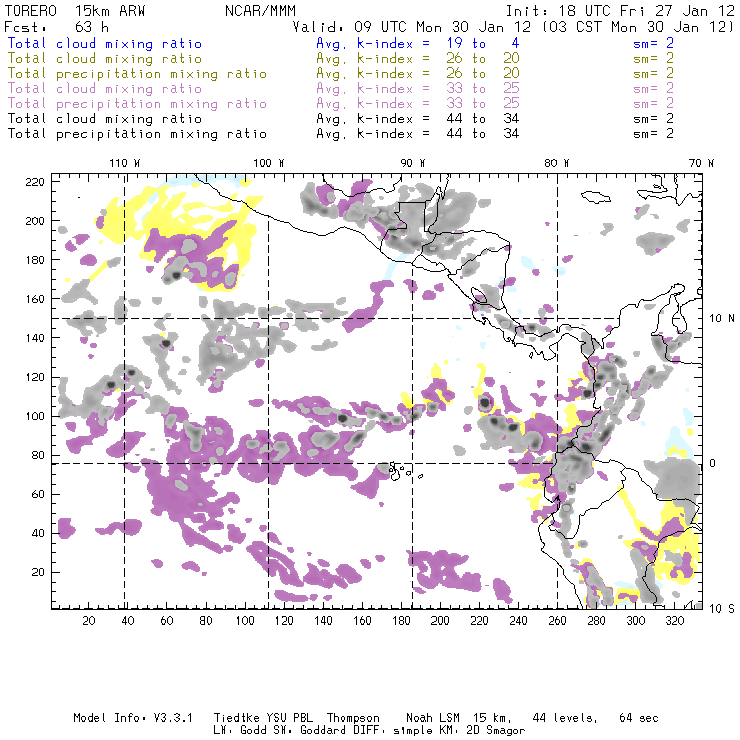740x740 pixels.
Task: Select the '0' equator latitude label
Action: pyautogui.click(x=713, y=463)
